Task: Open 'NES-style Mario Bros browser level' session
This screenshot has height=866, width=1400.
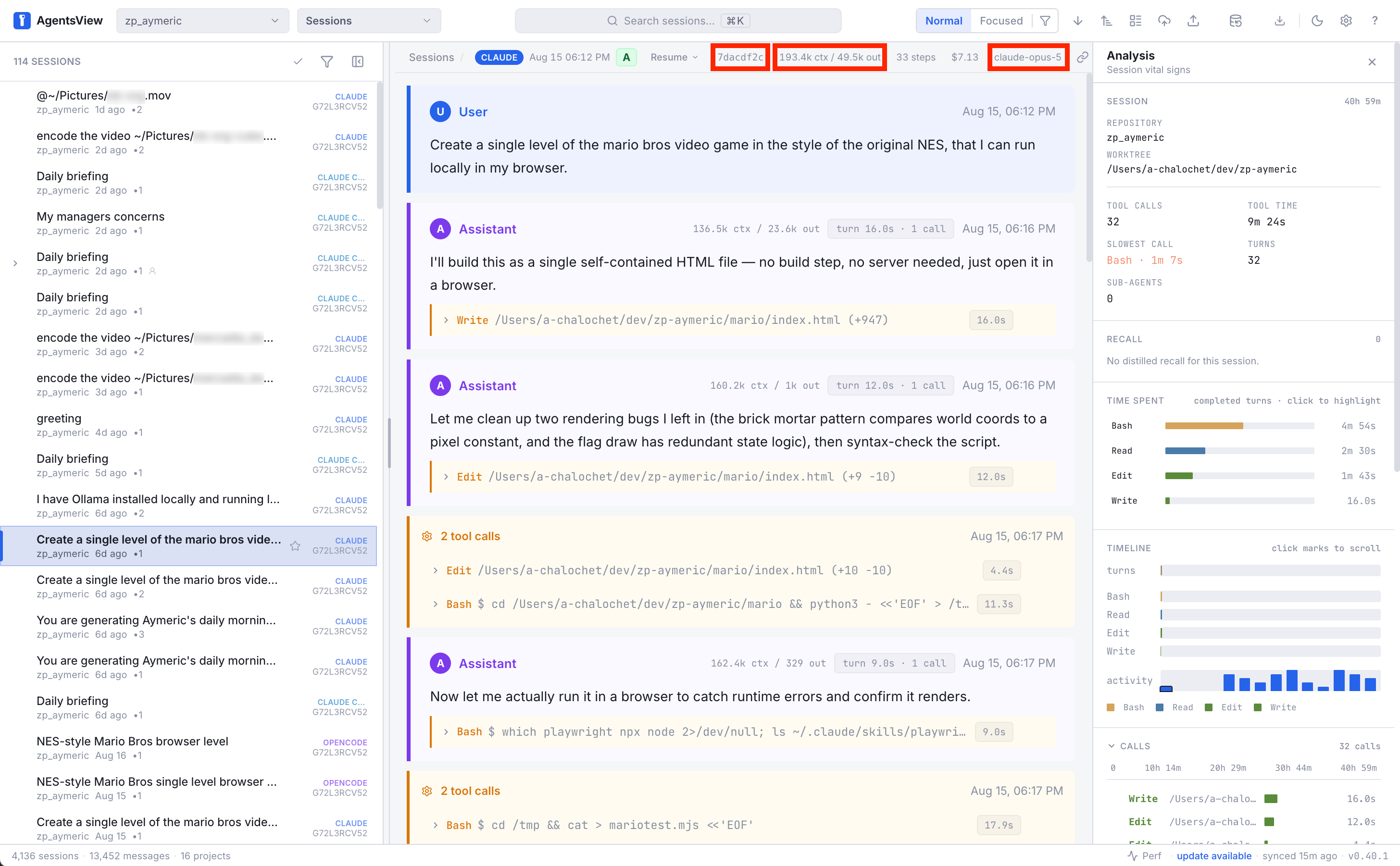Action: click(x=189, y=748)
